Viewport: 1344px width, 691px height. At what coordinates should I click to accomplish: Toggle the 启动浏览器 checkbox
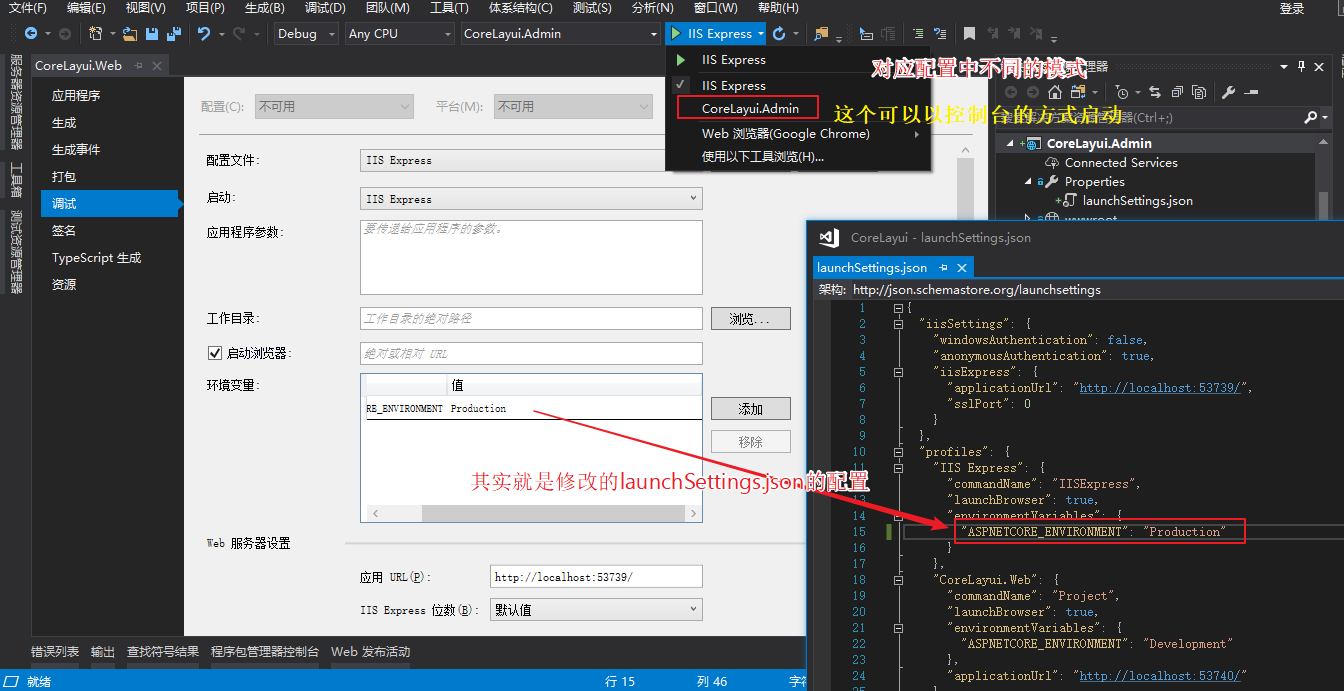coord(214,353)
